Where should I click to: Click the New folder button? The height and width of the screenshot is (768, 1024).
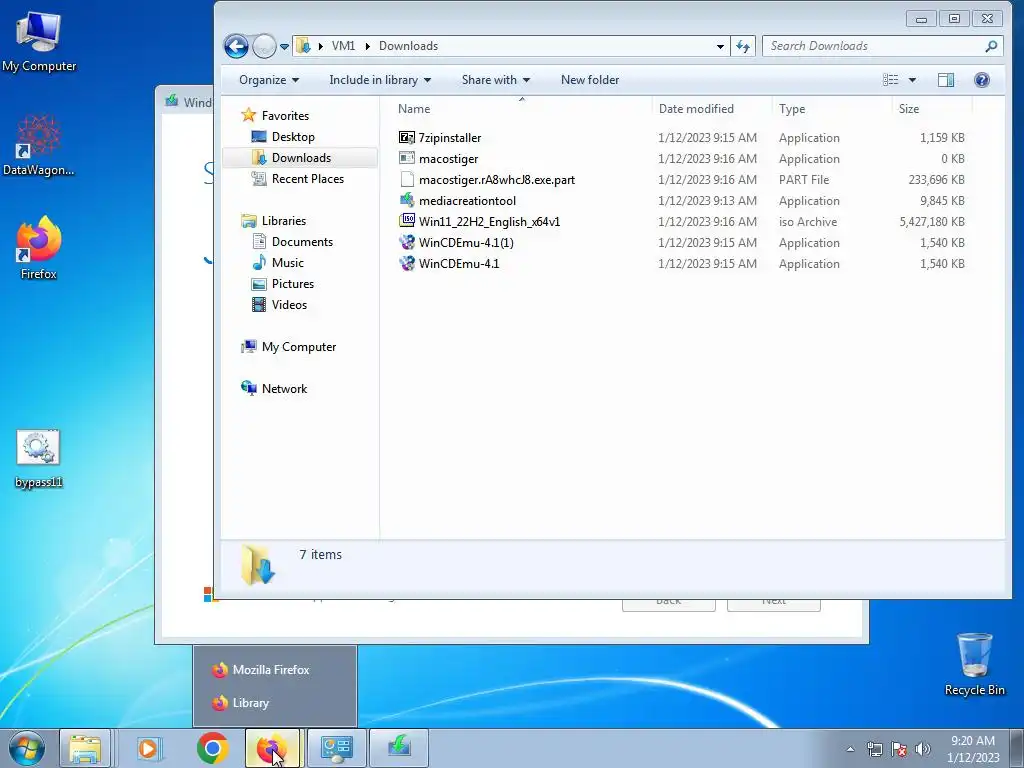(x=590, y=80)
